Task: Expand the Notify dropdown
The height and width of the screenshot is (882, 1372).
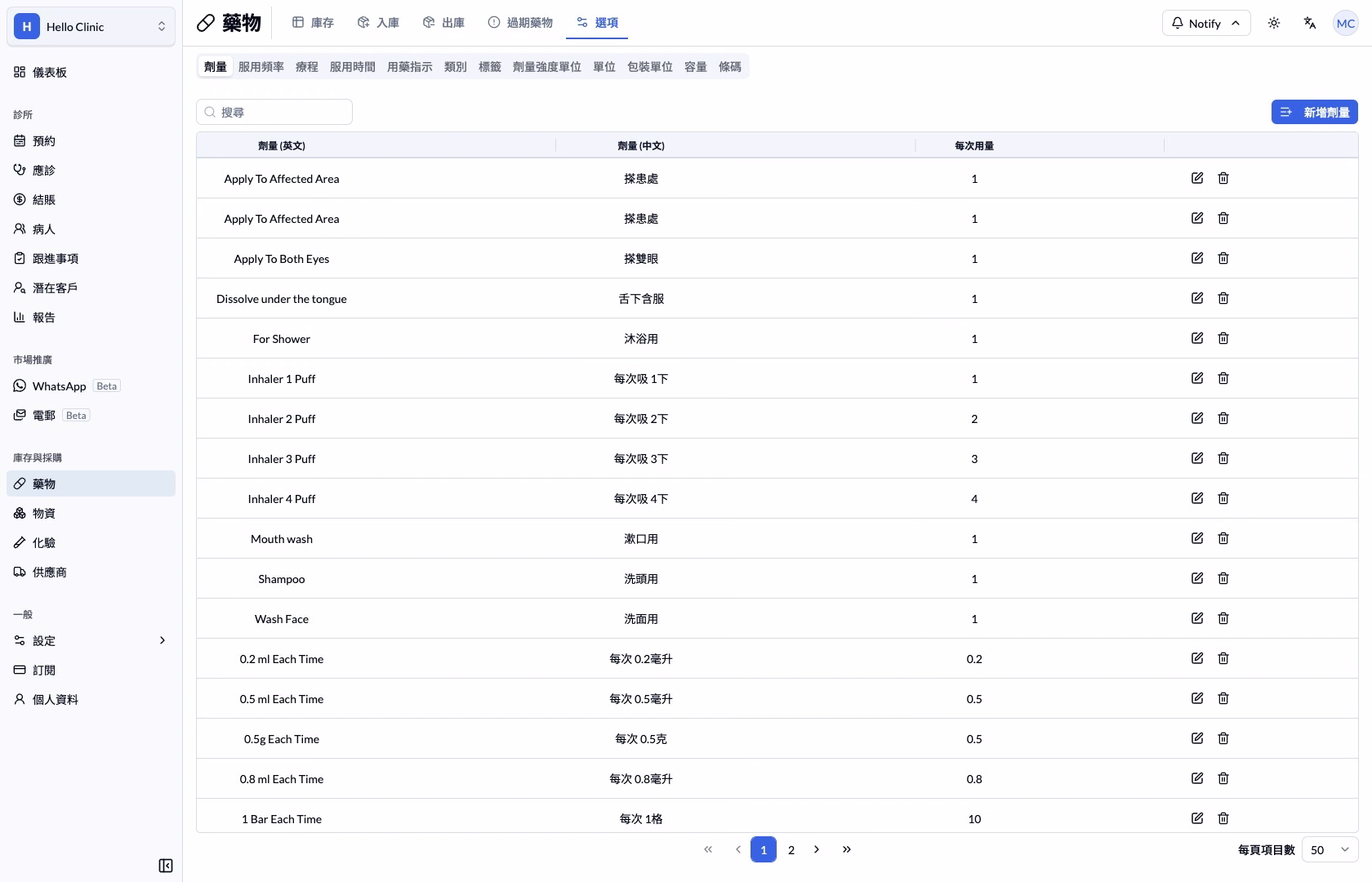Action: click(1206, 23)
